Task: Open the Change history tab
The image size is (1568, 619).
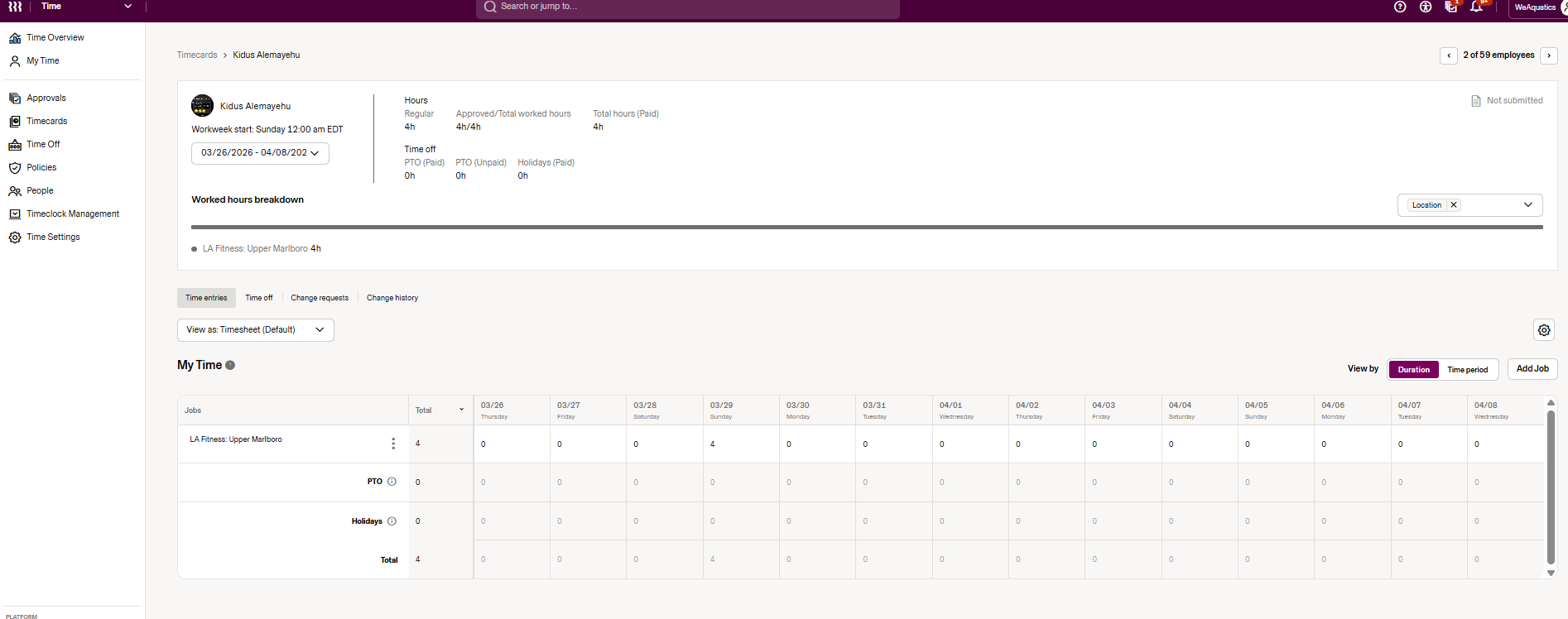Action: 392,298
